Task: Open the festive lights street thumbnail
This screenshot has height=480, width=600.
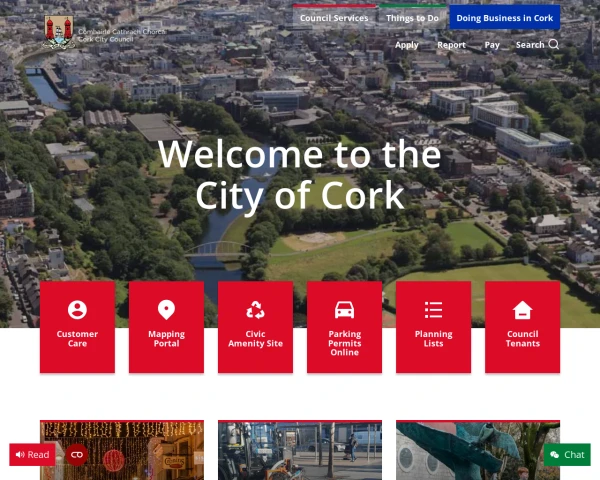Action: point(121,450)
